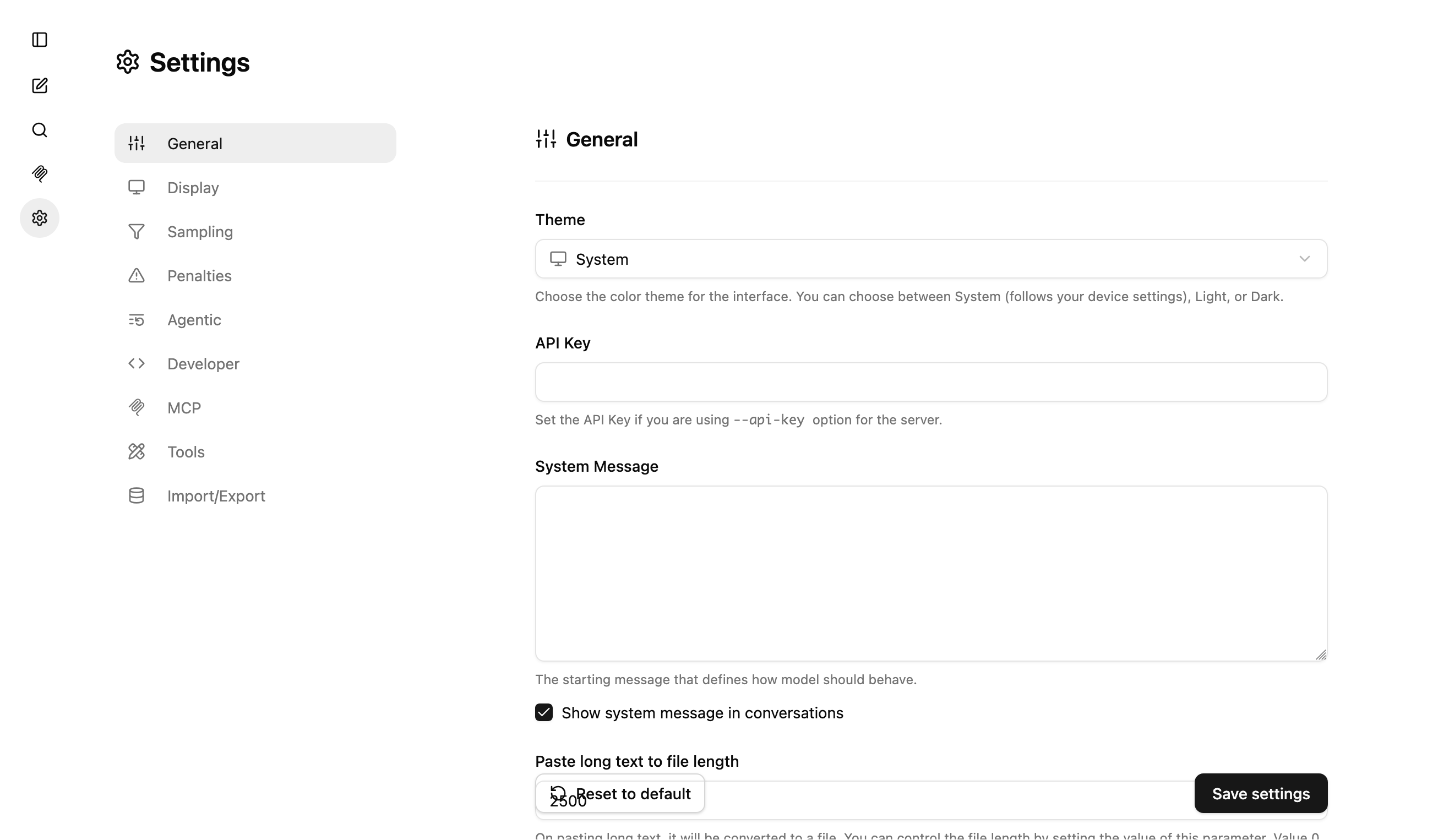This screenshot has height=840, width=1449.
Task: Click the Save settings button
Action: click(x=1260, y=793)
